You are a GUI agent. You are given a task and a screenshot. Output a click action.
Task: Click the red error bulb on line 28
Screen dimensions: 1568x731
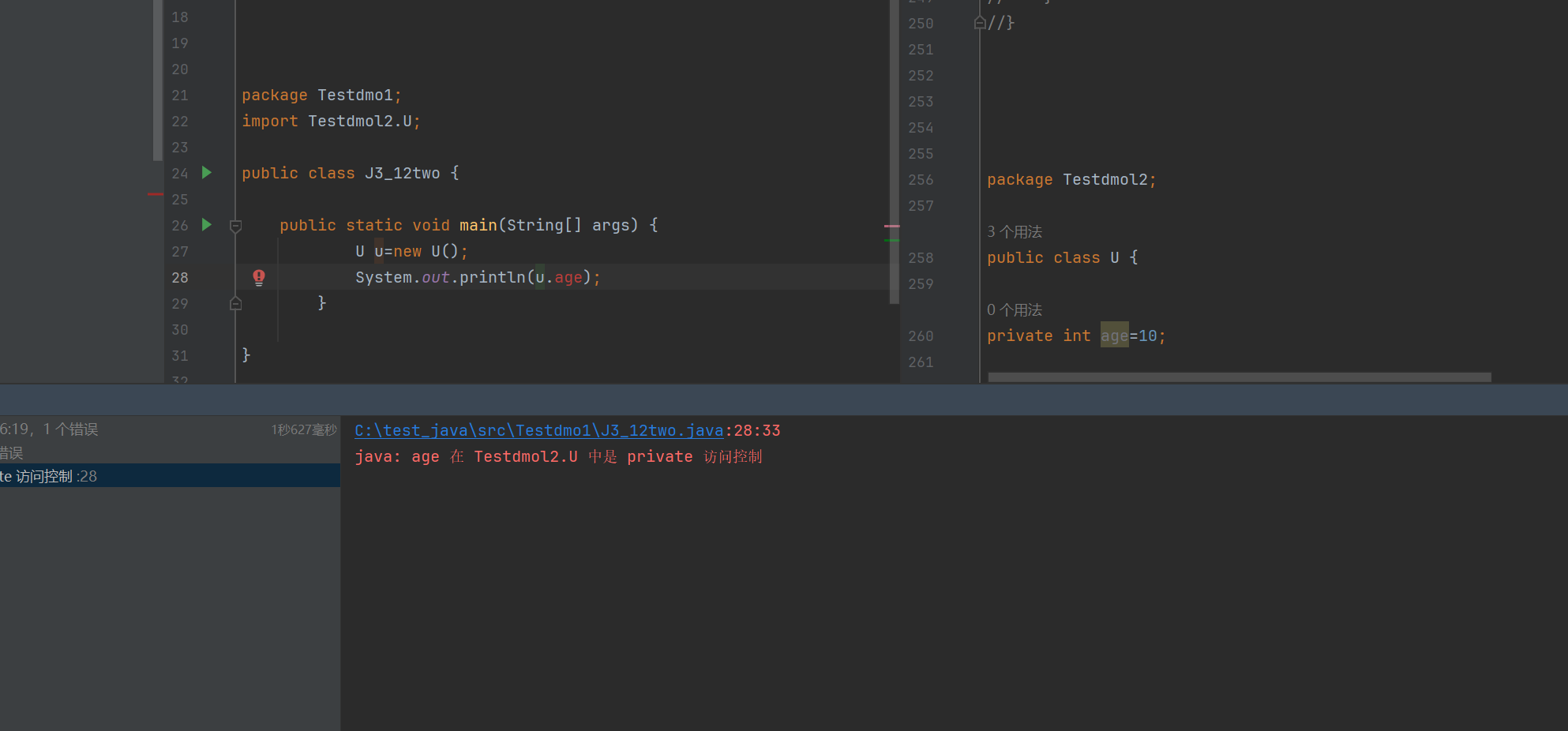pyautogui.click(x=259, y=277)
